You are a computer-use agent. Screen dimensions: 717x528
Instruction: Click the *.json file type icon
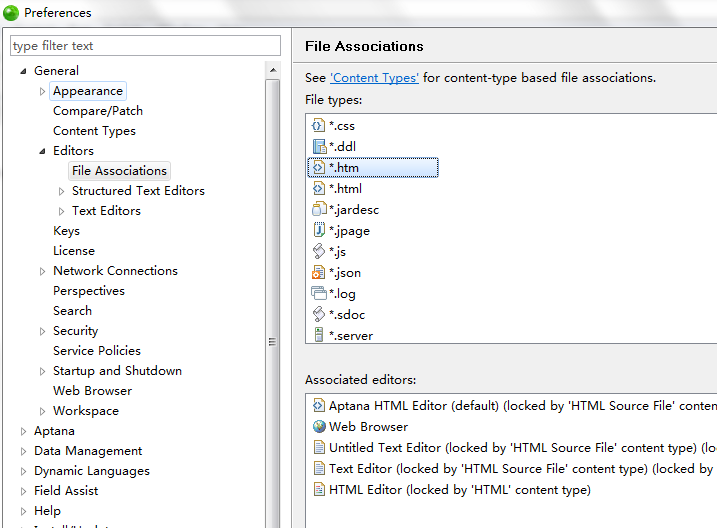[319, 273]
